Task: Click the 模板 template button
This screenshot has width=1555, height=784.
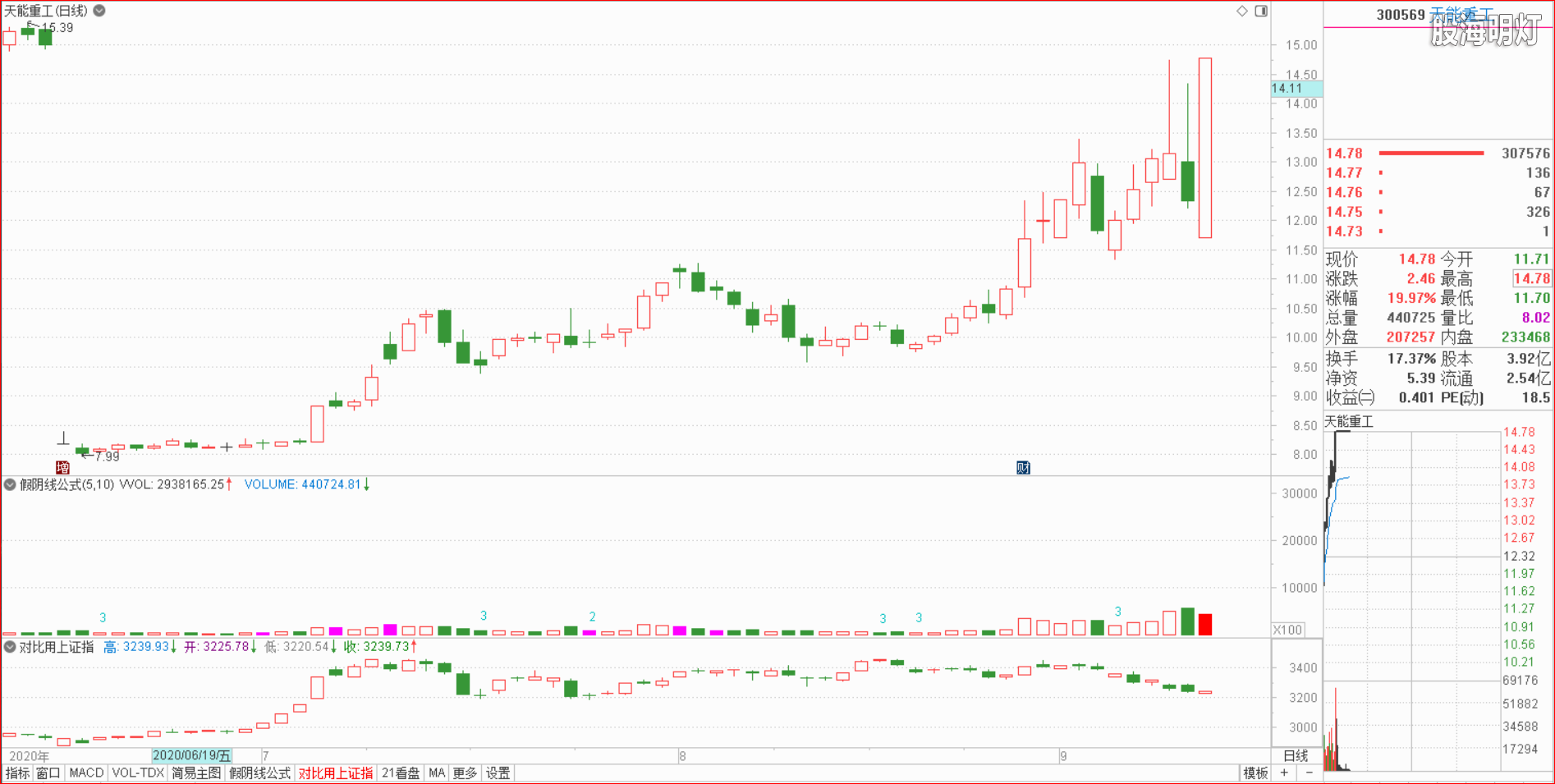Action: point(1255,773)
